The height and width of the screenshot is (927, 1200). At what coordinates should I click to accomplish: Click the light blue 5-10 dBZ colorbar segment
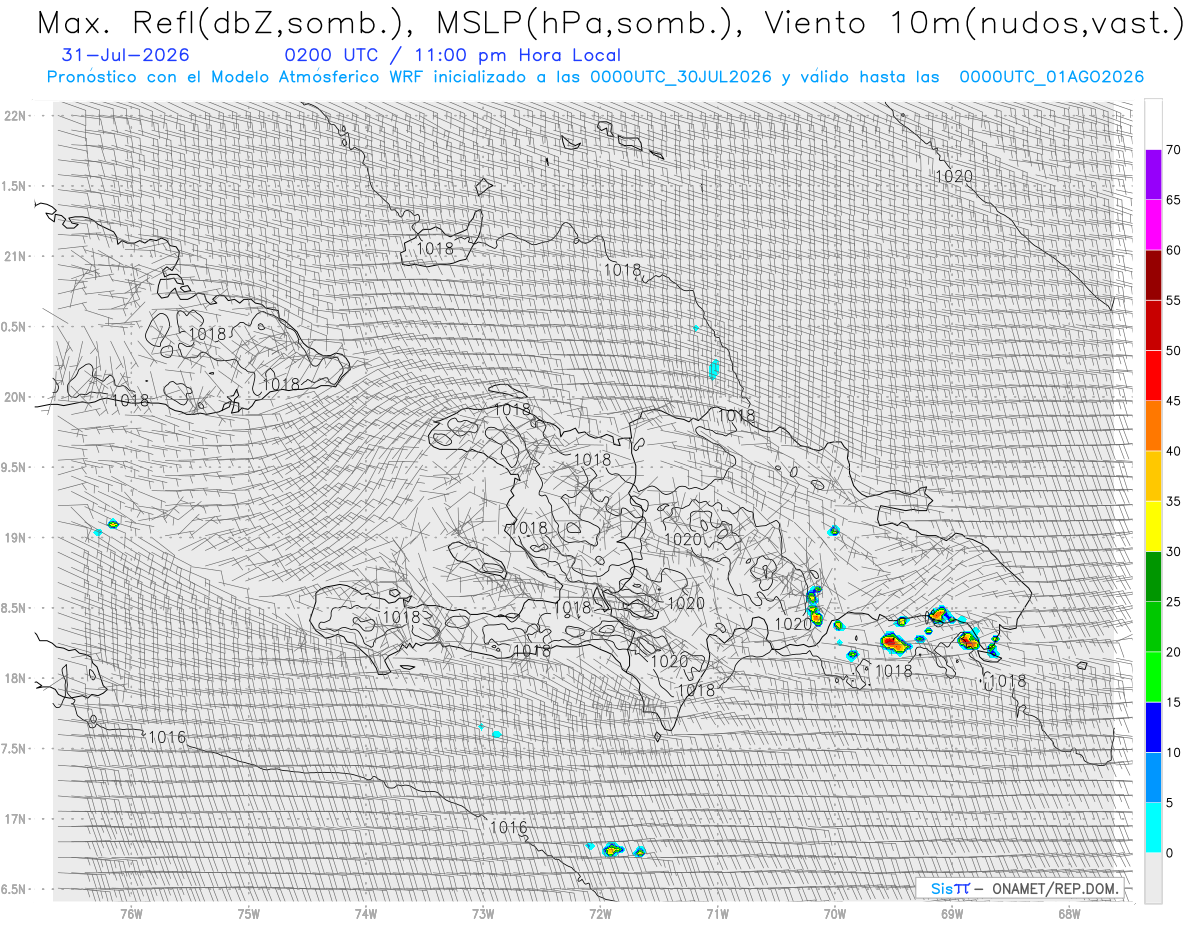[x=1153, y=778]
